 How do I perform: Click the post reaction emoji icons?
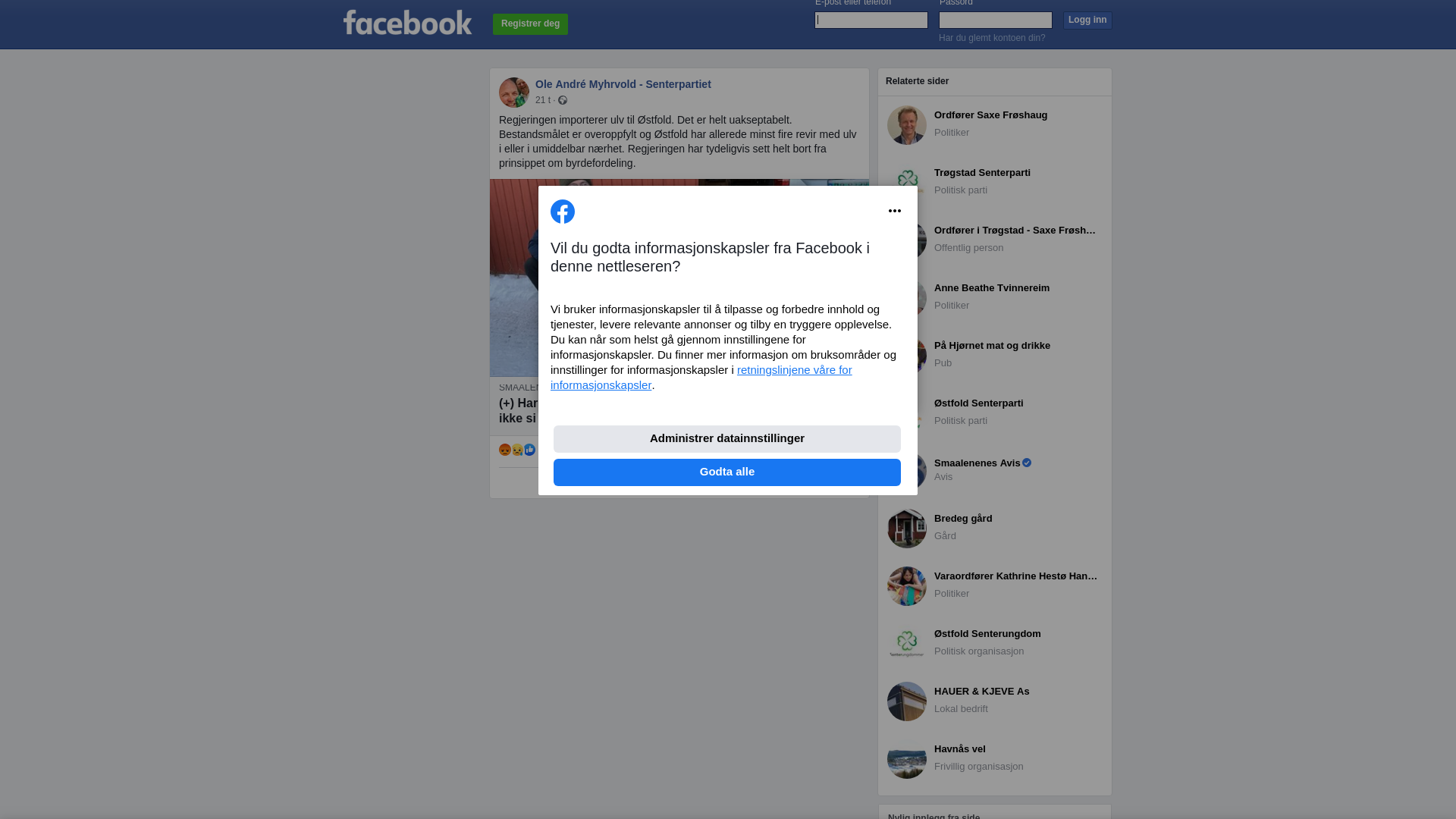tap(518, 450)
